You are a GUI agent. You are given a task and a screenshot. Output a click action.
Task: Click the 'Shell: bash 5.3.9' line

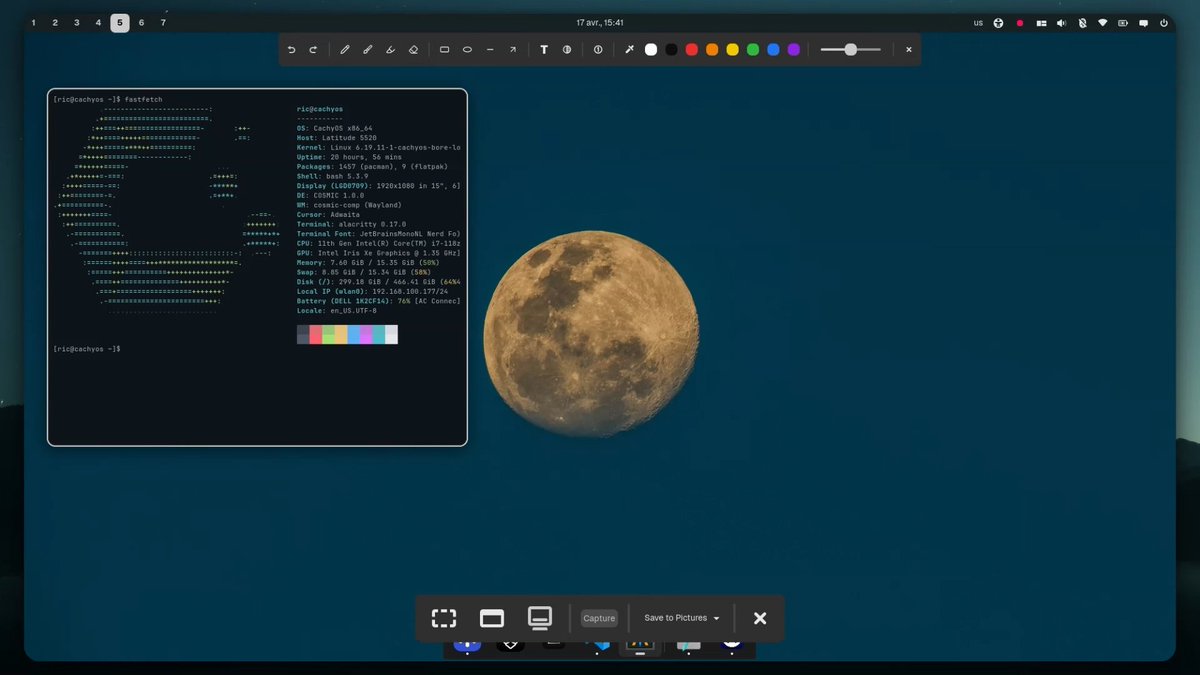coord(333,176)
